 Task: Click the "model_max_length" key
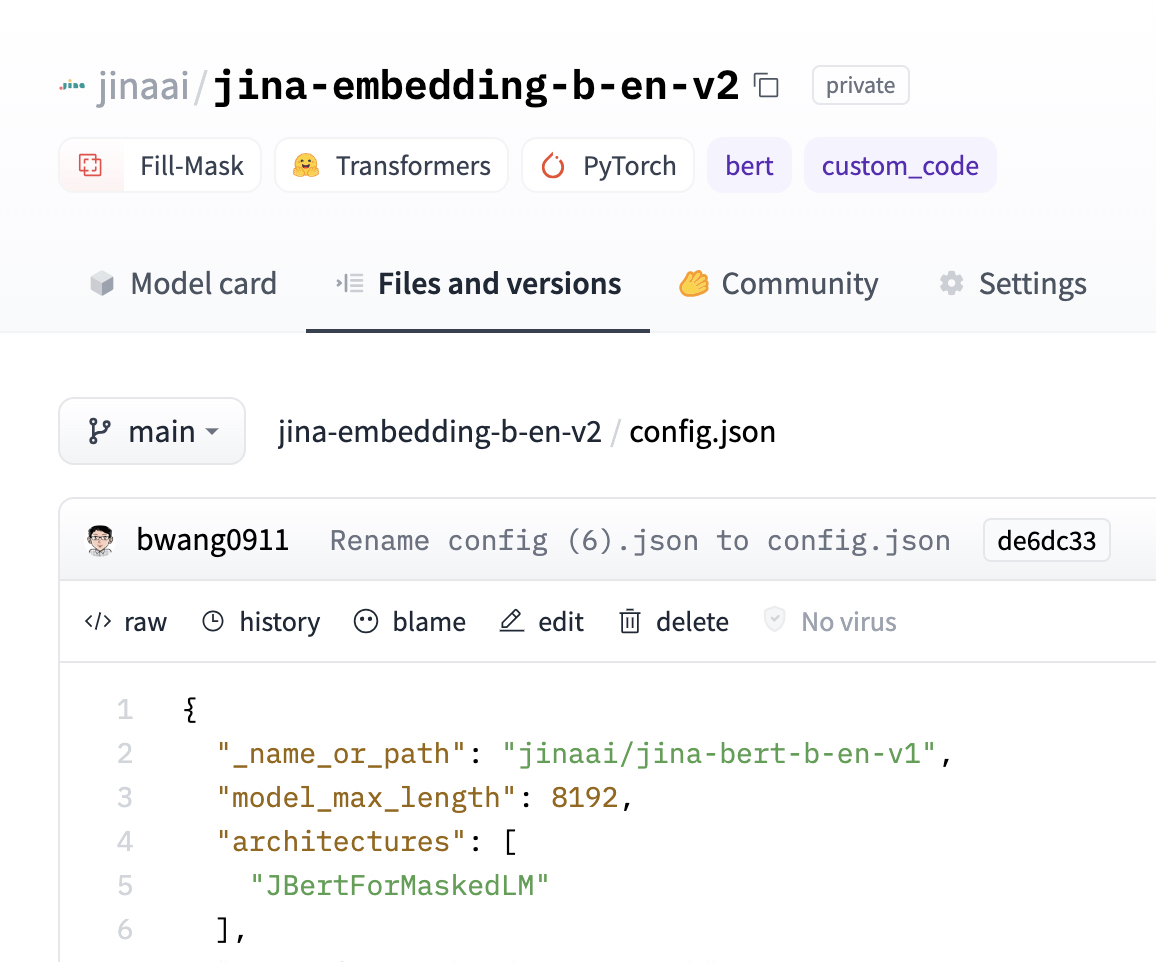point(366,798)
